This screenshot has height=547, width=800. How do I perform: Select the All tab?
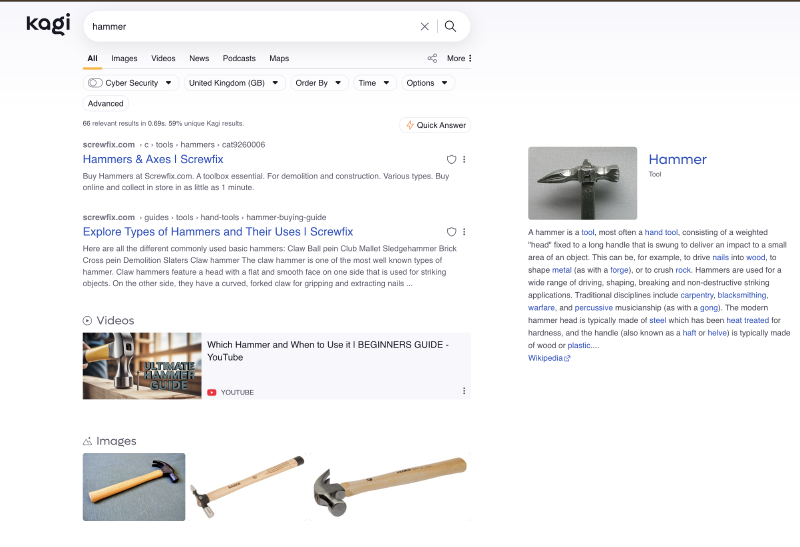[92, 58]
